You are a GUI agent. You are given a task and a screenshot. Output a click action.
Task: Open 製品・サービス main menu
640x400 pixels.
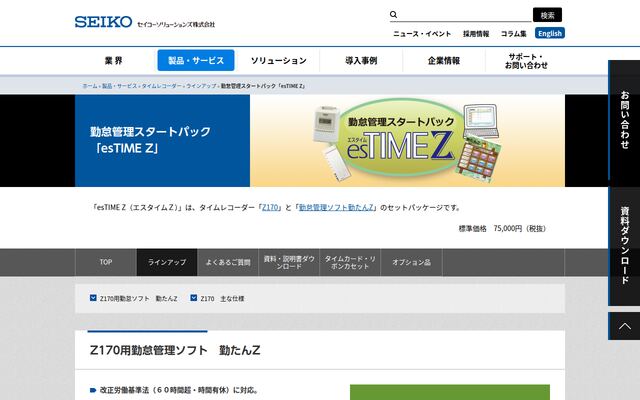(x=196, y=60)
